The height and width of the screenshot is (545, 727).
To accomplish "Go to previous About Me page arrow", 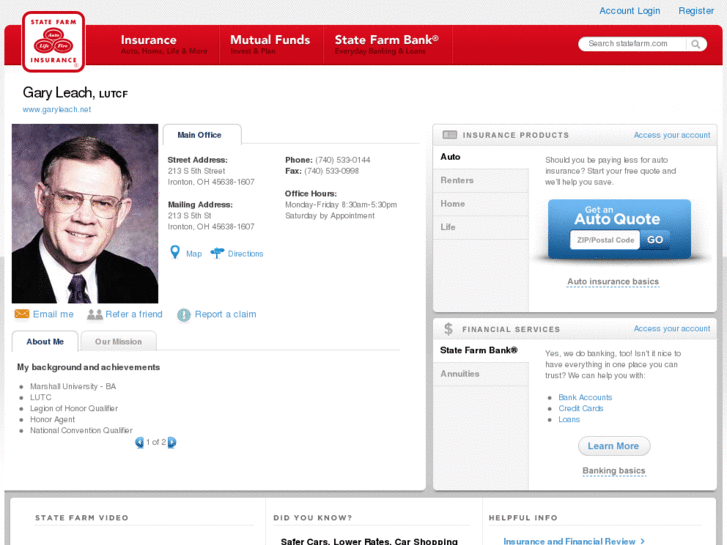I will pyautogui.click(x=139, y=442).
